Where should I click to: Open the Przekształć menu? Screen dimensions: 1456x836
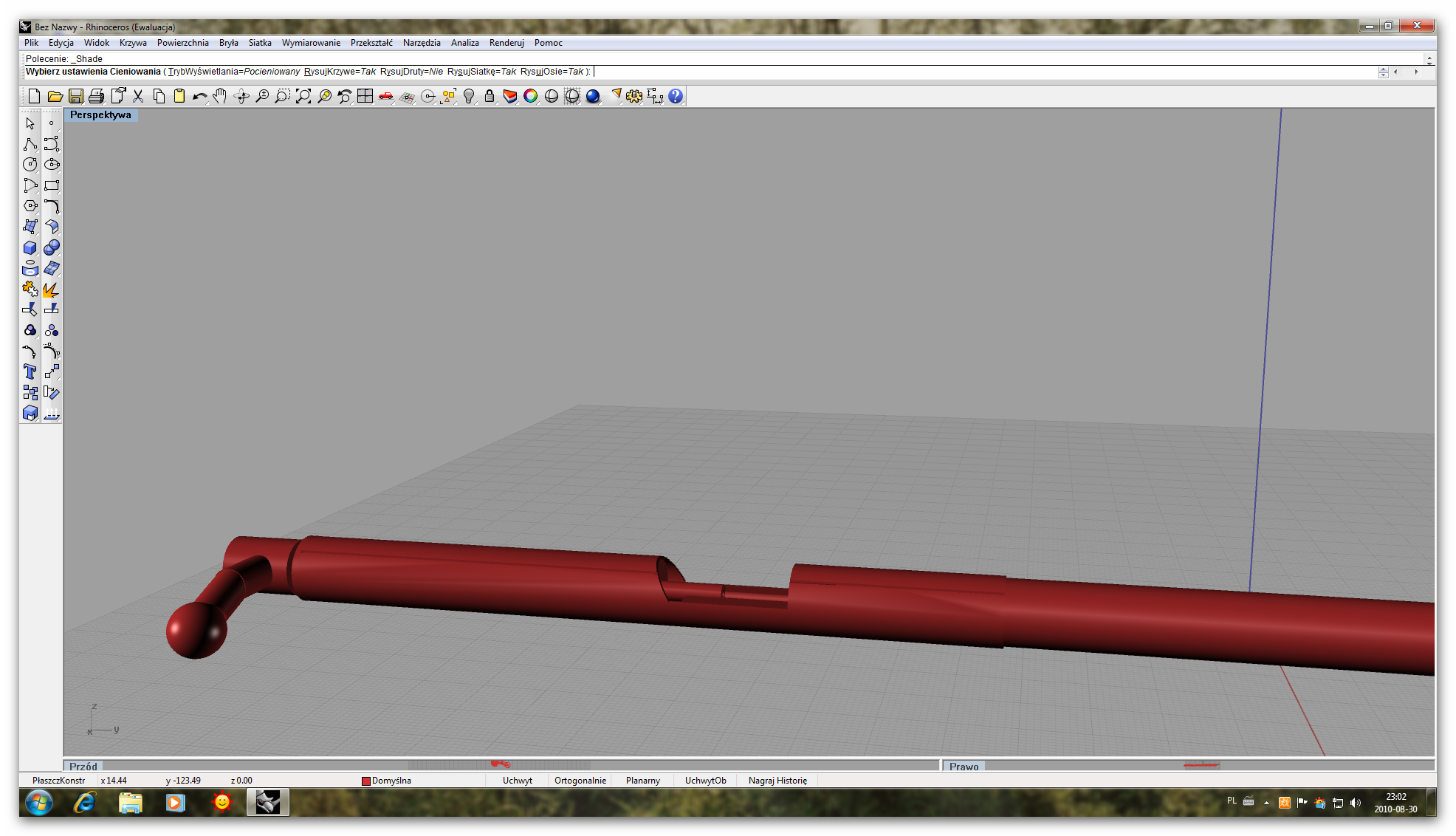pos(371,43)
